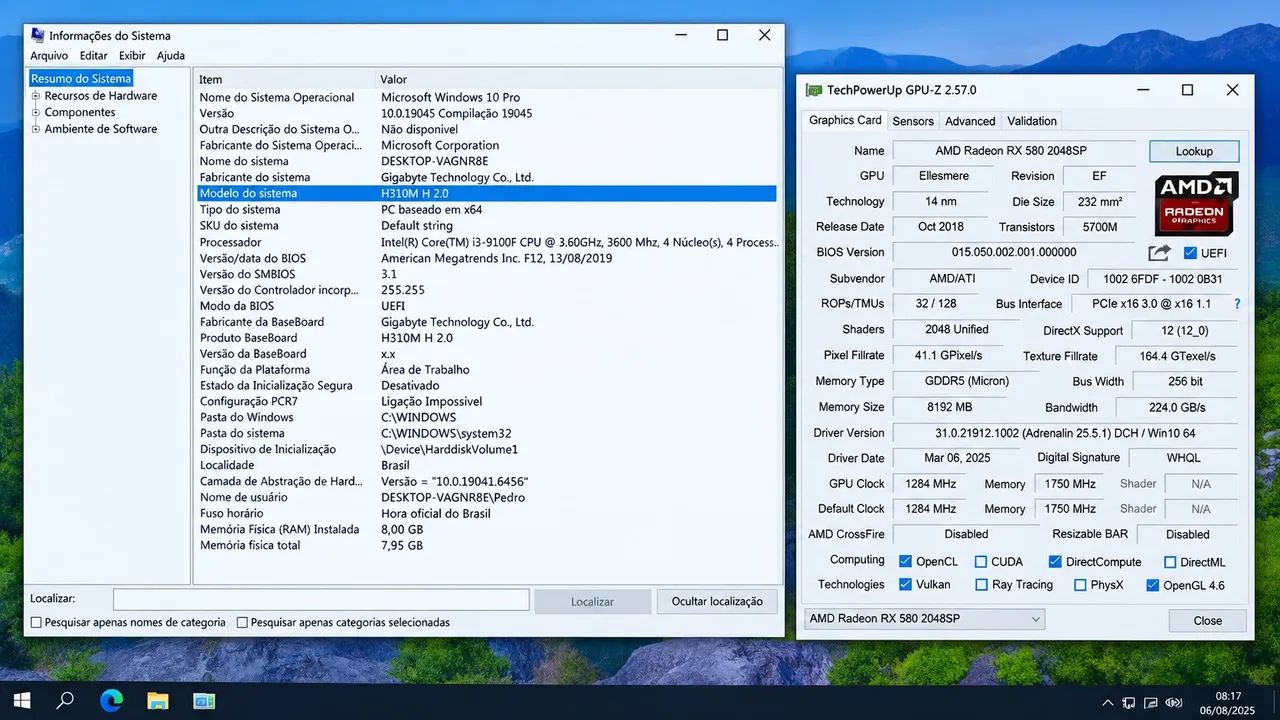Click the Memory Size value 8192 MB
The height and width of the screenshot is (720, 1280).
950,407
